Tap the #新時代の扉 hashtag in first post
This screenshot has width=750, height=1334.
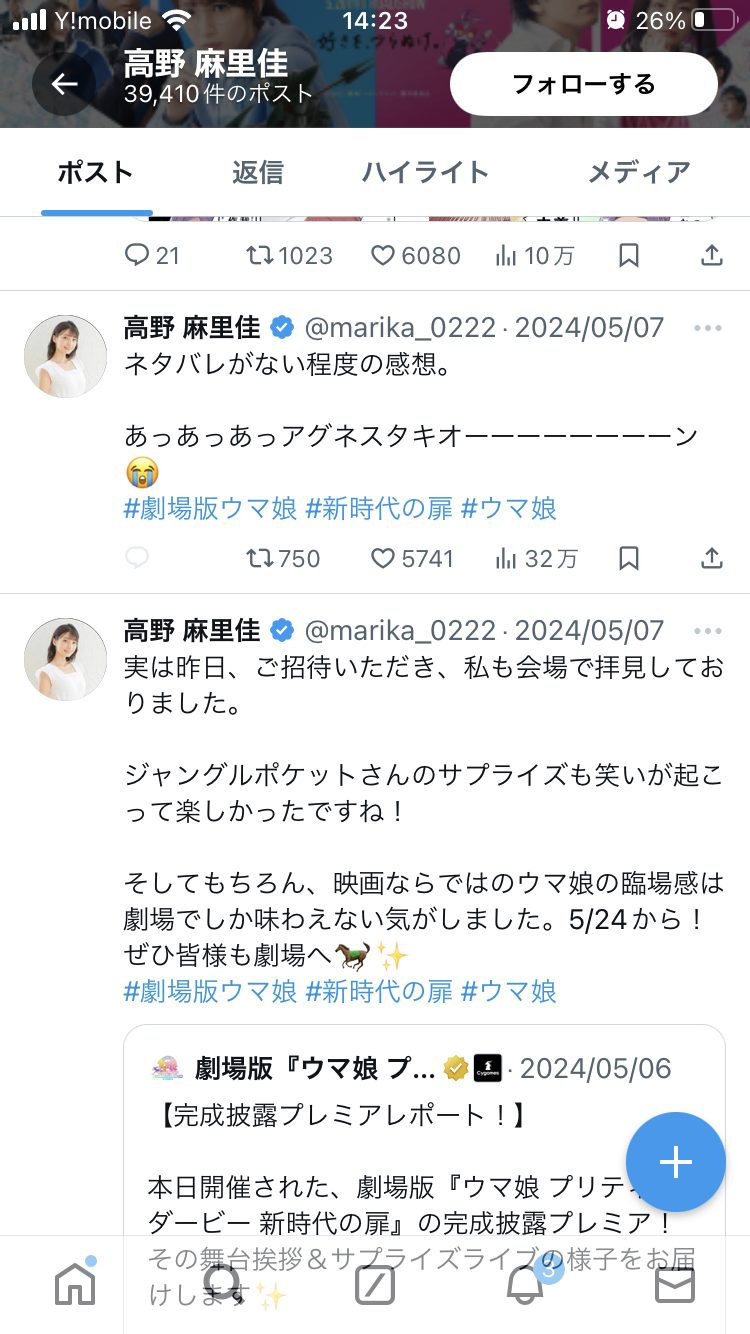(x=378, y=508)
